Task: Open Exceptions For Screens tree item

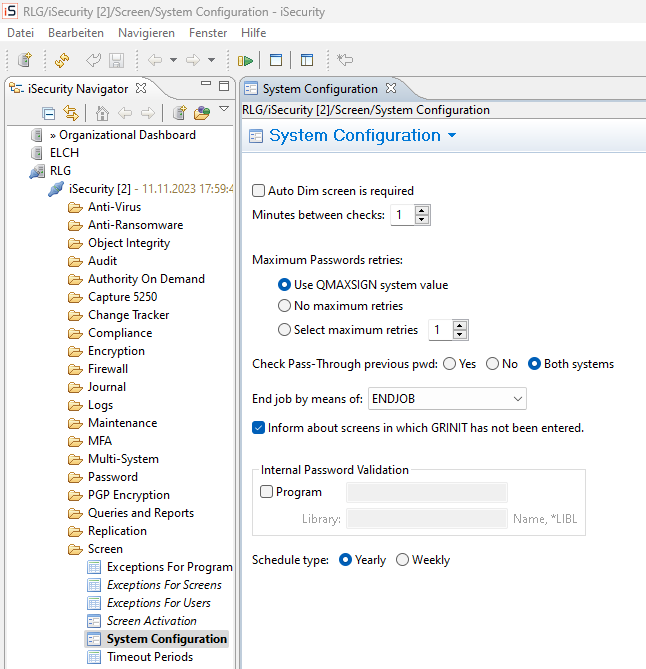Action: 164,585
